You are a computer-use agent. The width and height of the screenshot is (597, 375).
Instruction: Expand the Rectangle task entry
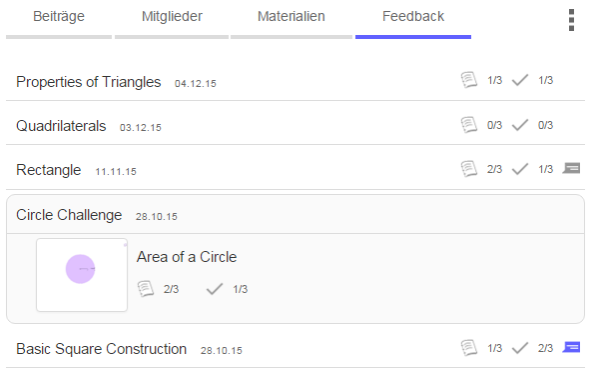[x=295, y=169]
